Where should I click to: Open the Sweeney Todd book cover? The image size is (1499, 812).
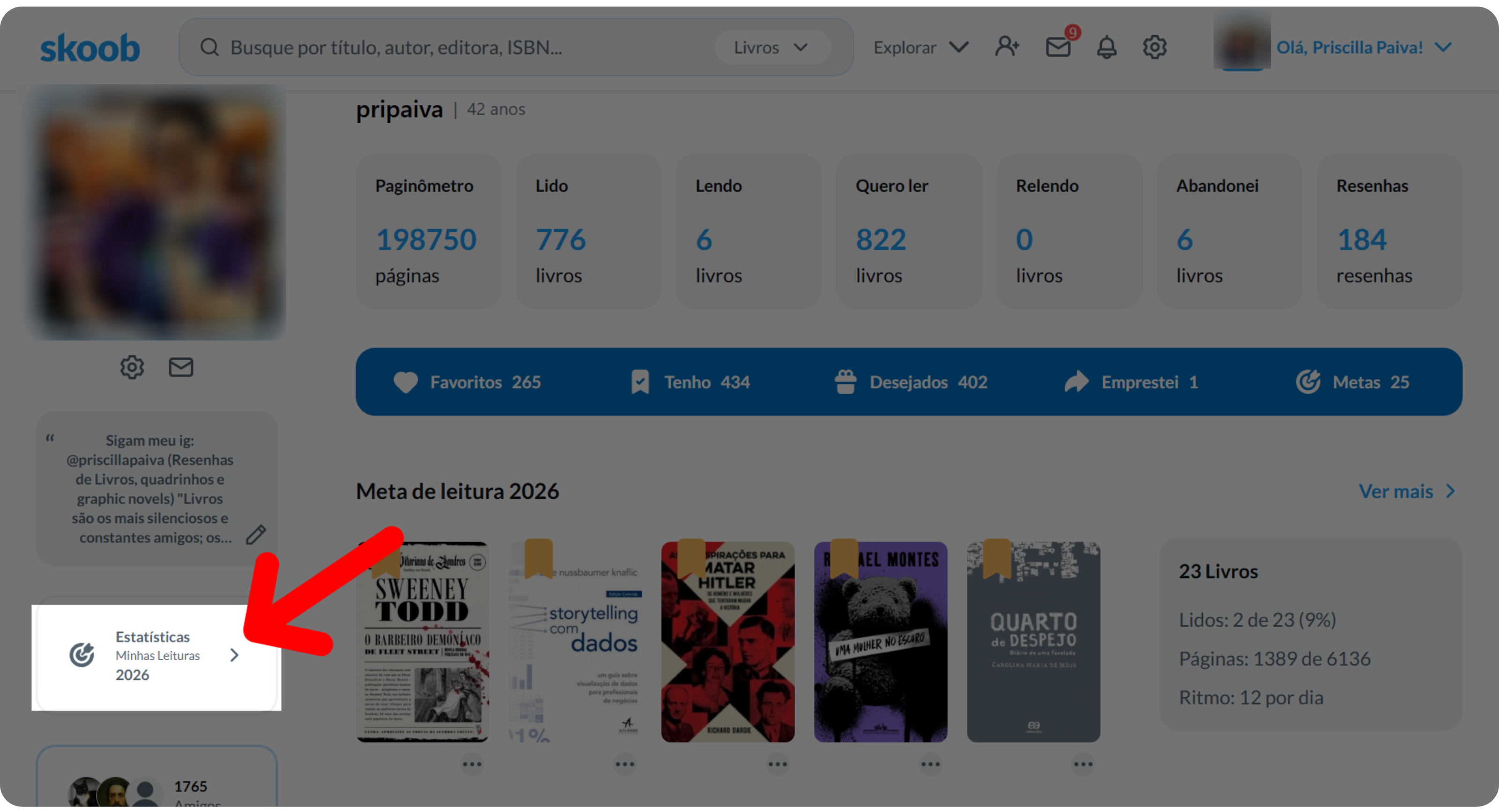click(x=423, y=642)
